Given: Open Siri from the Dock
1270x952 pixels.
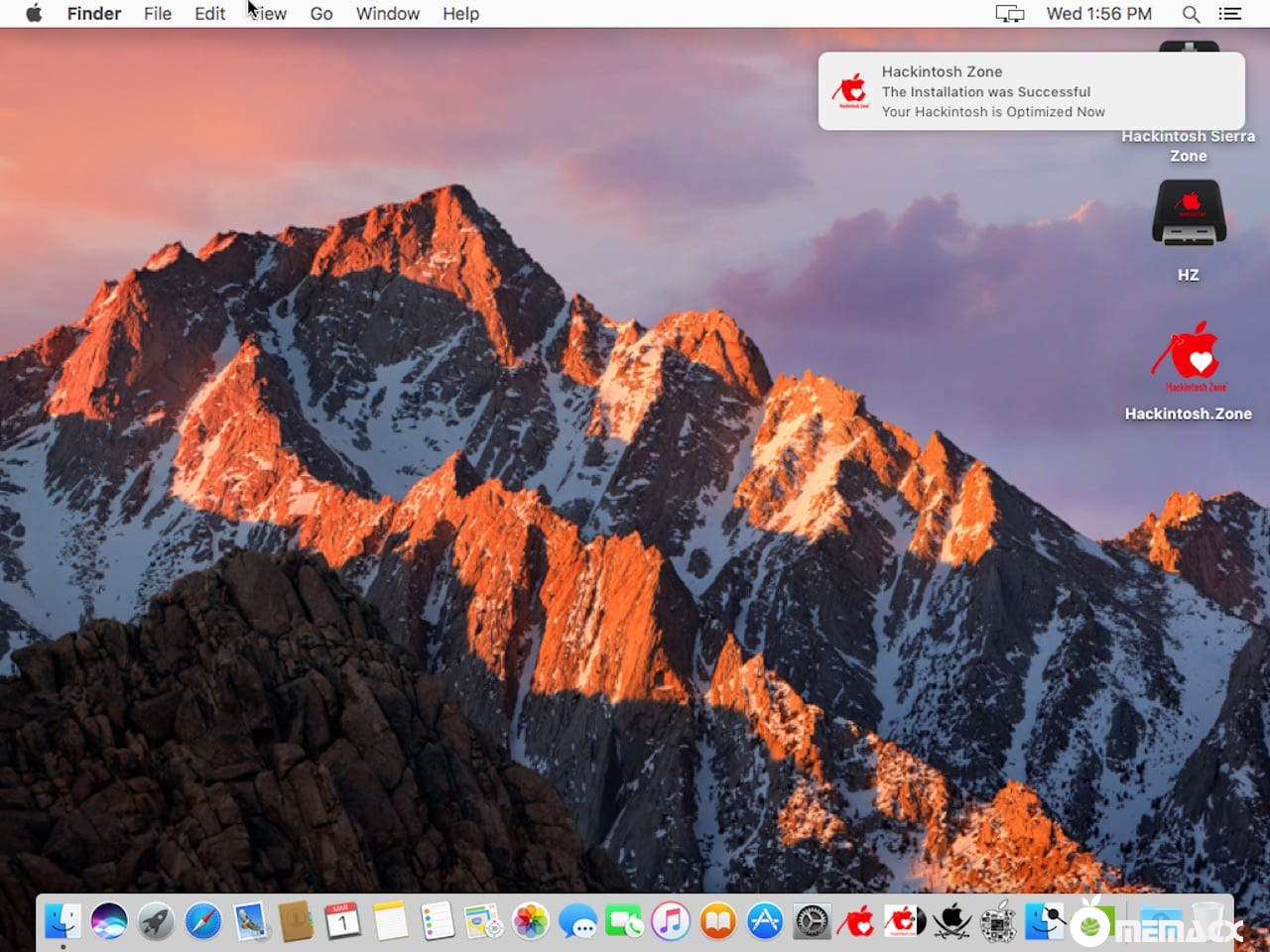Looking at the screenshot, I should pyautogui.click(x=109, y=921).
